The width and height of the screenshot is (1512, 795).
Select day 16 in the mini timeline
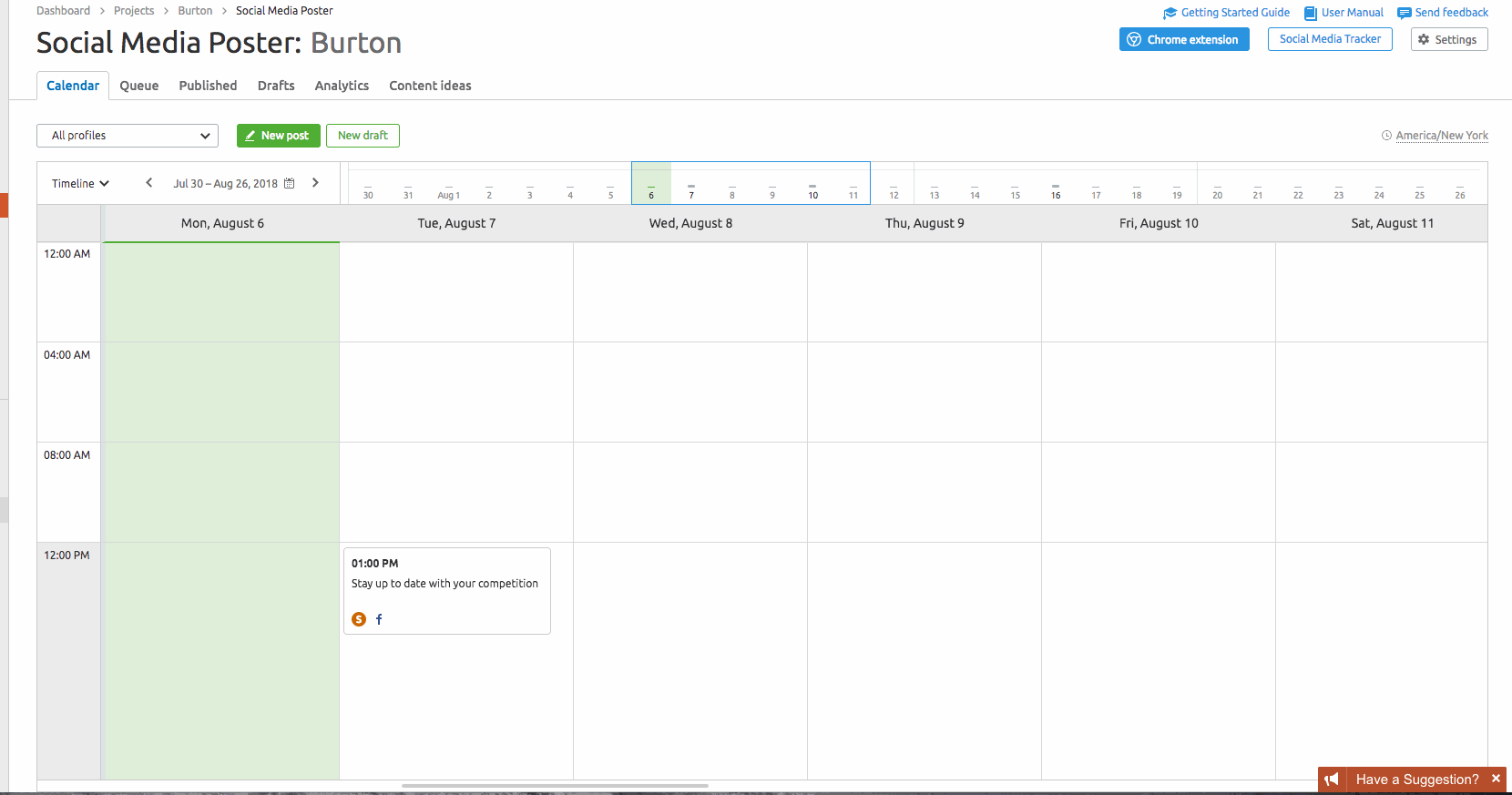click(x=1056, y=192)
